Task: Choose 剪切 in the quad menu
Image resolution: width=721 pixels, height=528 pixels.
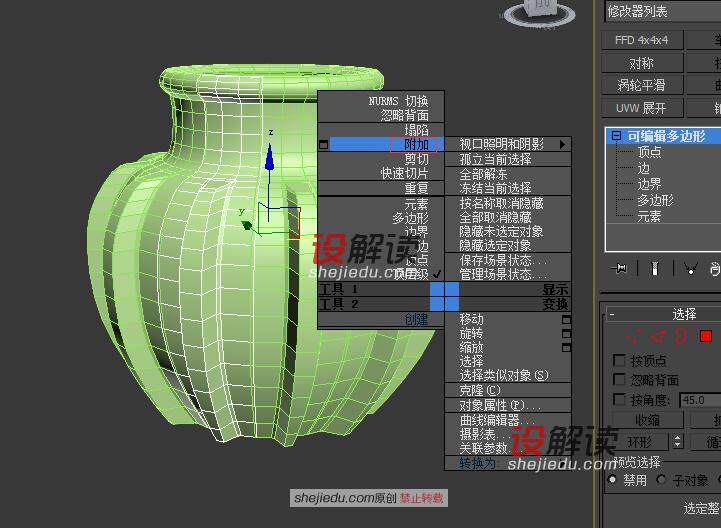Action: [x=417, y=159]
